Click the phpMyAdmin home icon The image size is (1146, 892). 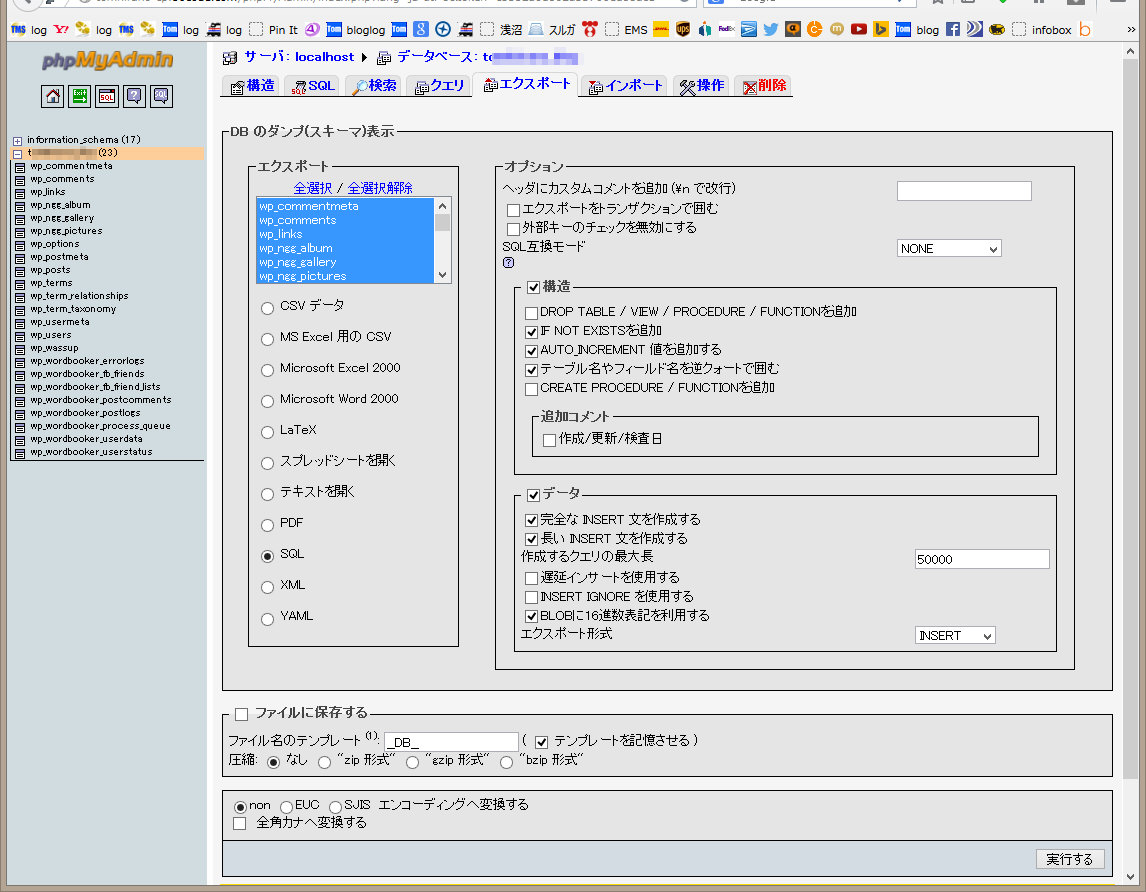pyautogui.click(x=53, y=96)
